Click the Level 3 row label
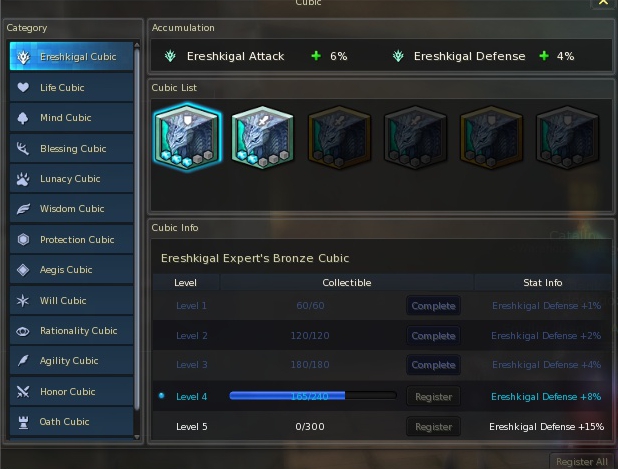This screenshot has width=618, height=469. [x=192, y=365]
